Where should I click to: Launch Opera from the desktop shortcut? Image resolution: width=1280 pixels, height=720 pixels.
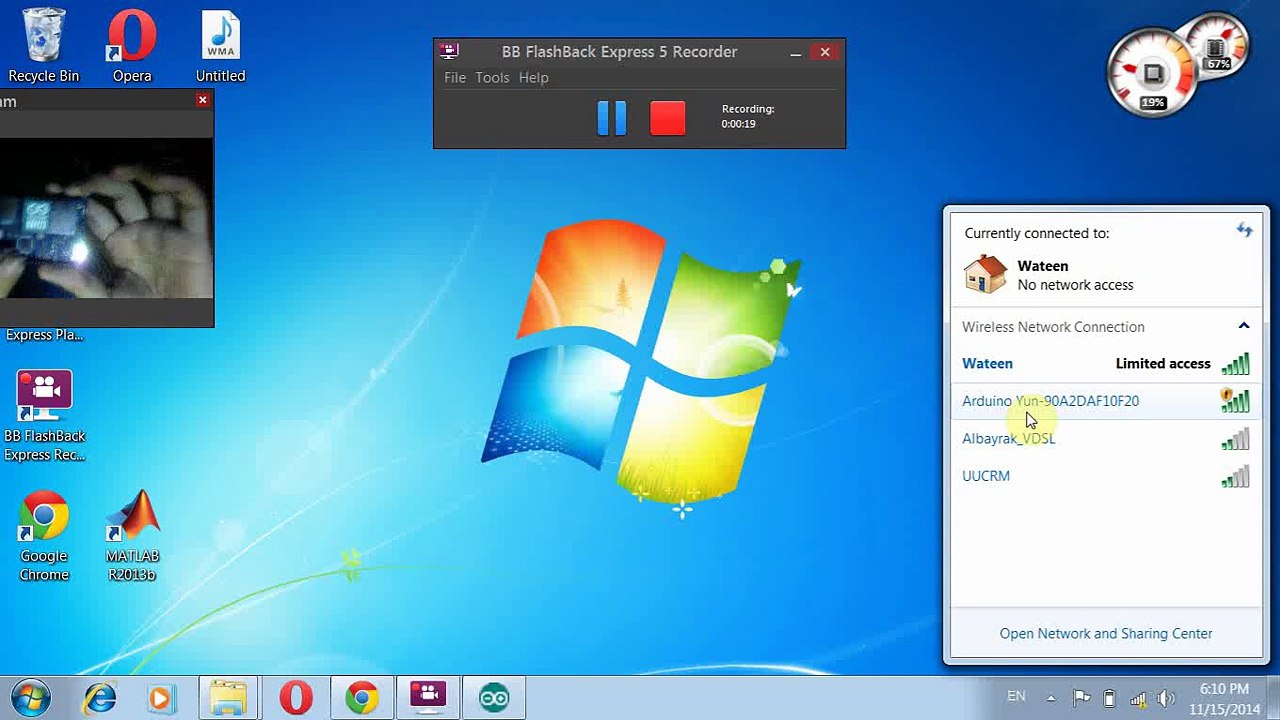(132, 46)
